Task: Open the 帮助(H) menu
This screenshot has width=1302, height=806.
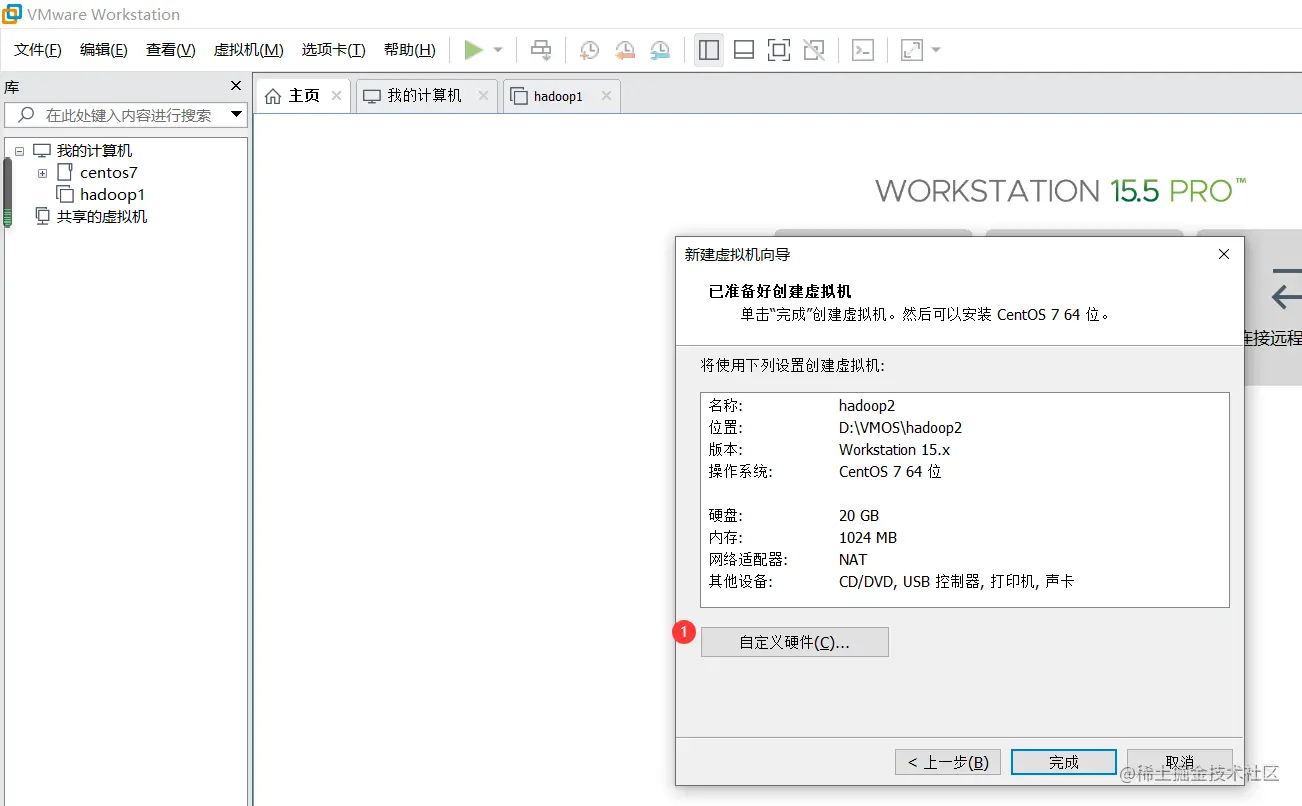Action: pyautogui.click(x=410, y=50)
